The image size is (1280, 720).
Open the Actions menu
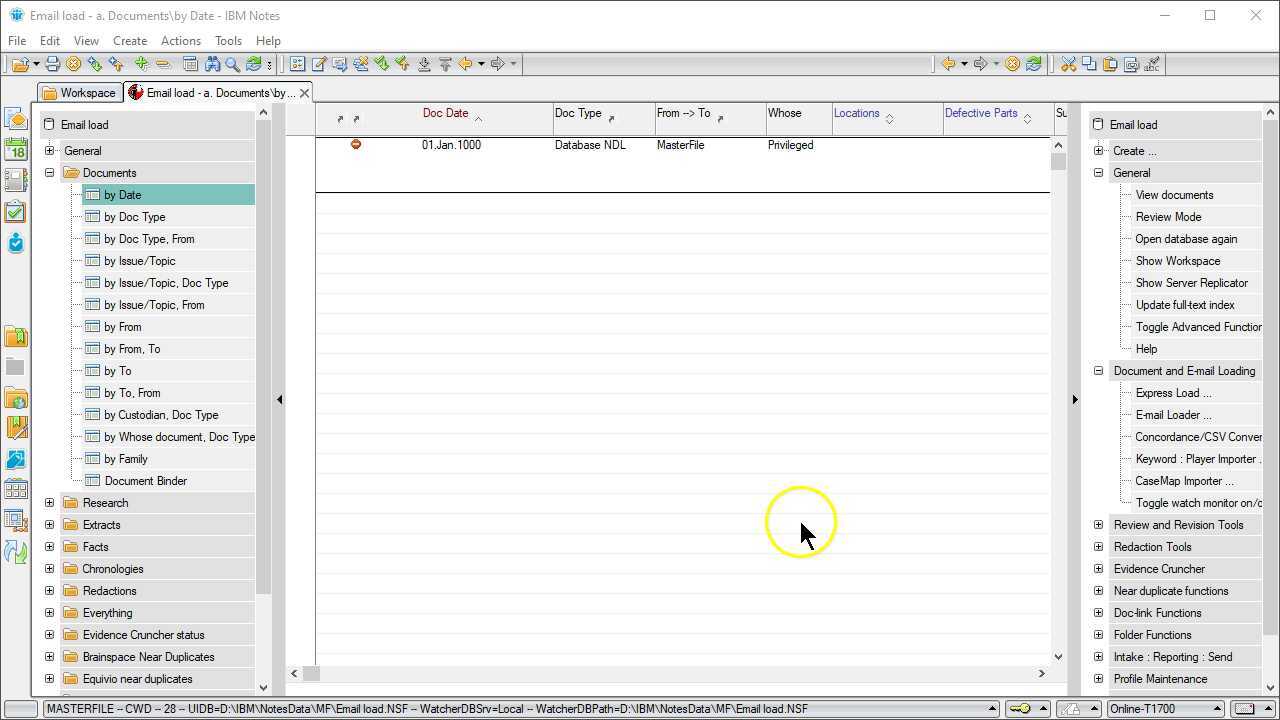click(180, 41)
